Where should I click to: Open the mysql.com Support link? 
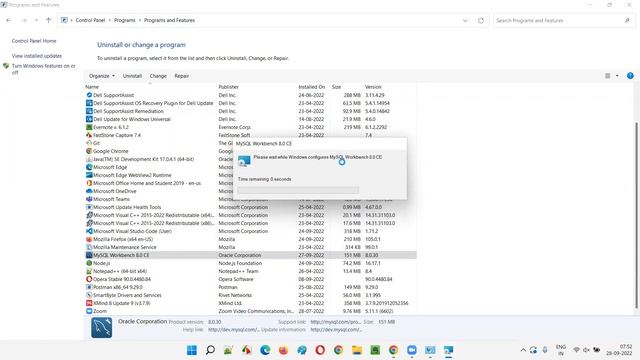click(336, 322)
